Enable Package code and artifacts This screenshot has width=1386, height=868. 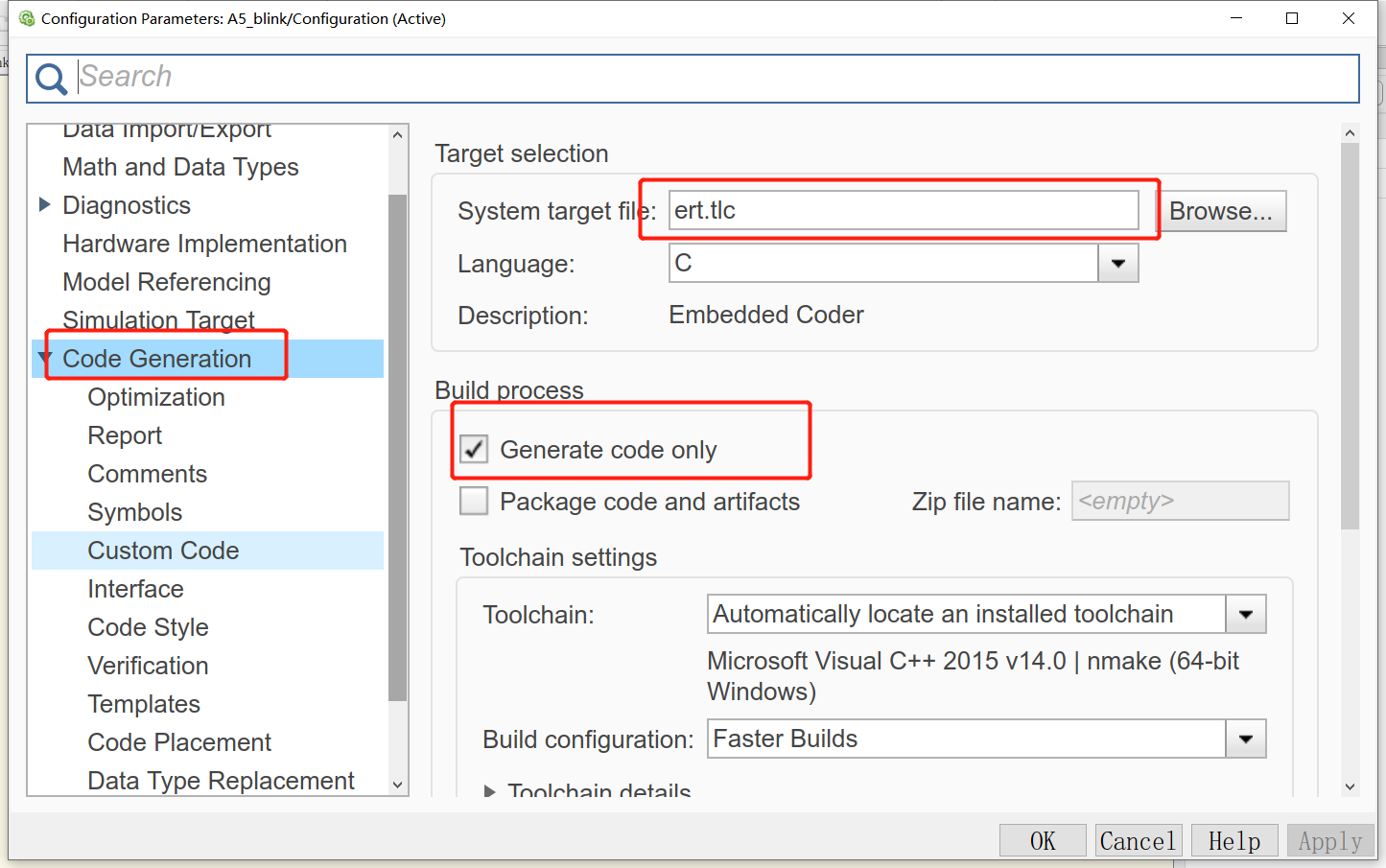[474, 501]
